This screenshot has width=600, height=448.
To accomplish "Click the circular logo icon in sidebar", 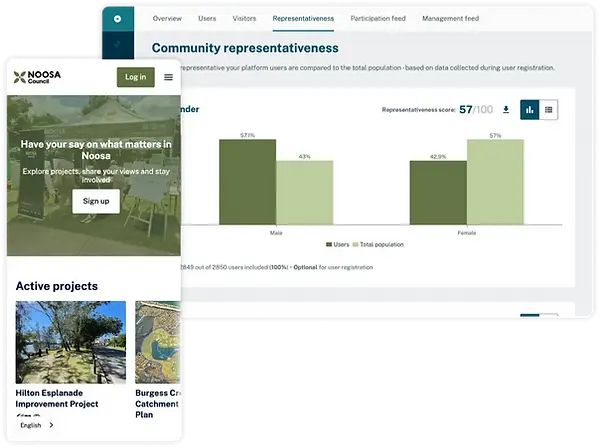I will click(117, 19).
